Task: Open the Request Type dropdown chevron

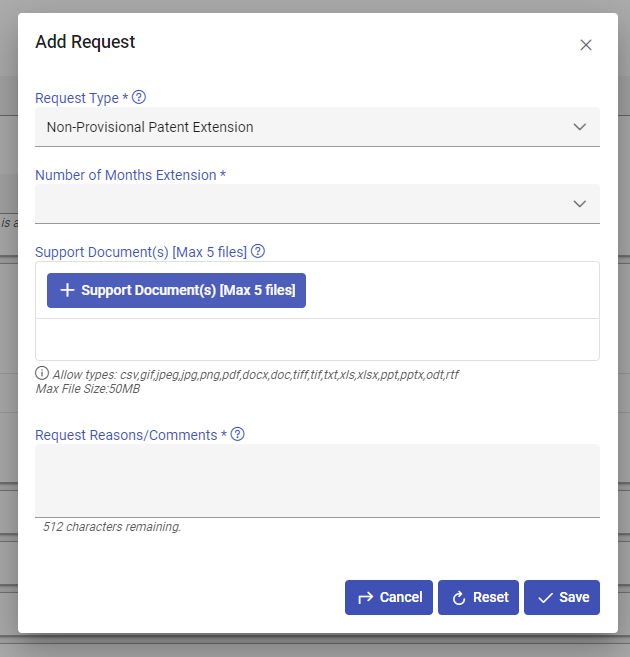Action: point(579,127)
